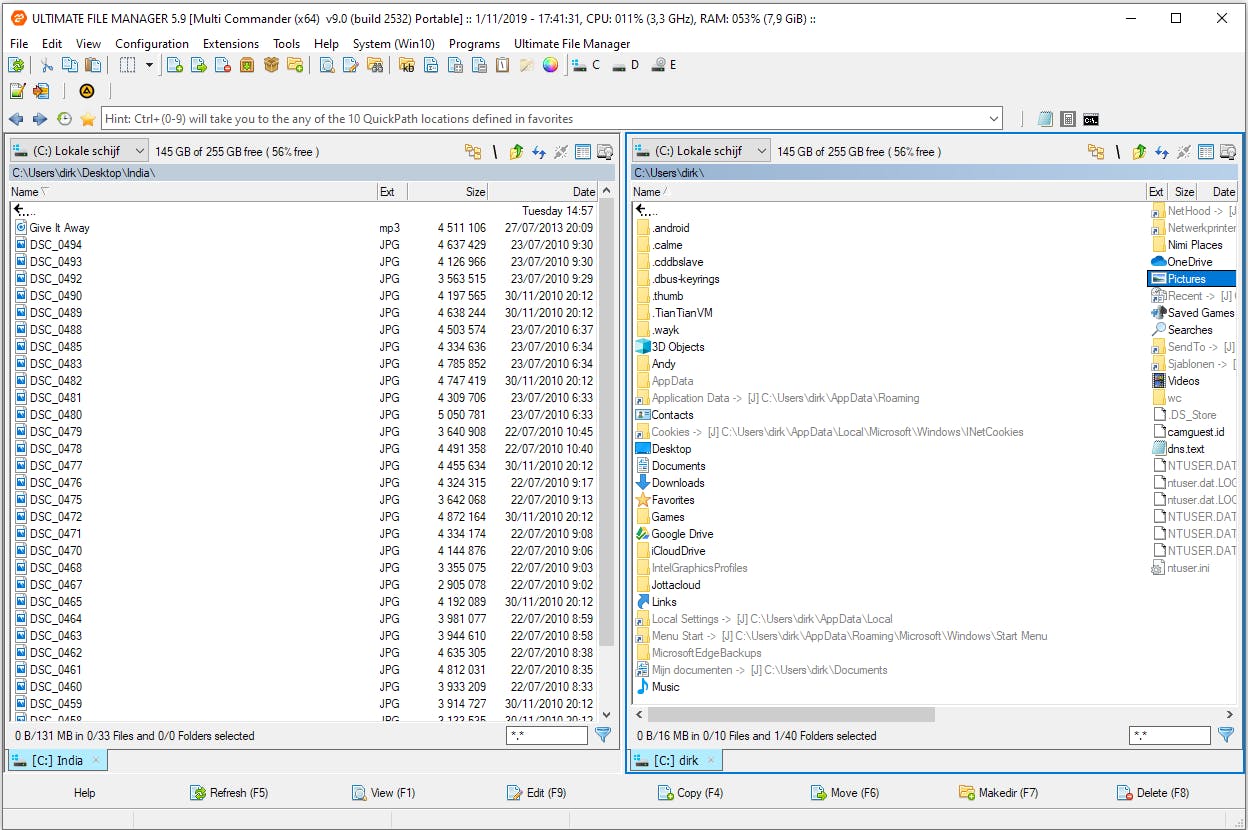The height and width of the screenshot is (830, 1248).
Task: Switch to drive D in toolbar
Action: coord(626,65)
